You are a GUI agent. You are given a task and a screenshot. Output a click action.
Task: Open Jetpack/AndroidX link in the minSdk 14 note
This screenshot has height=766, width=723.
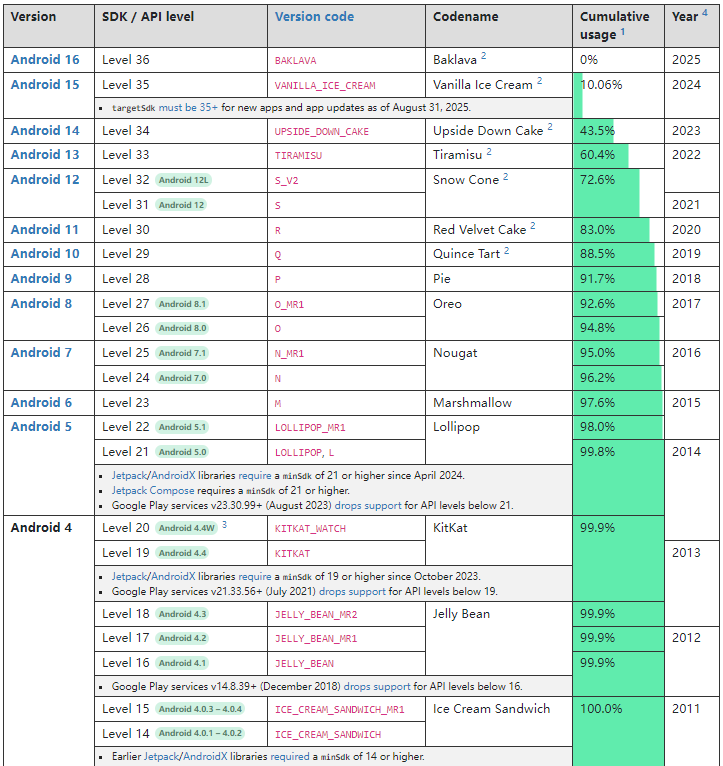click(186, 757)
